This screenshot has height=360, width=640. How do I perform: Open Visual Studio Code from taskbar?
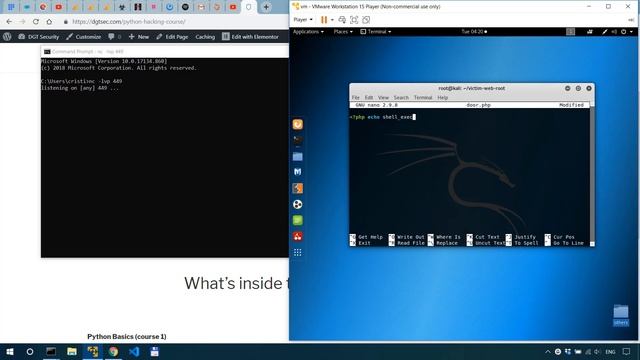click(134, 351)
